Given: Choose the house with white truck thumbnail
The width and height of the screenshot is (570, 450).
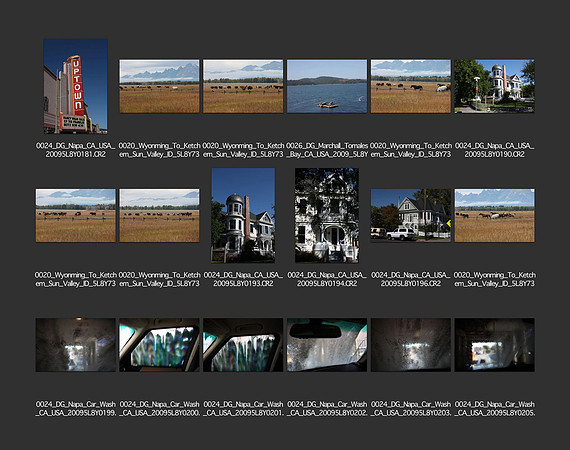Looking at the screenshot, I should click(x=411, y=215).
